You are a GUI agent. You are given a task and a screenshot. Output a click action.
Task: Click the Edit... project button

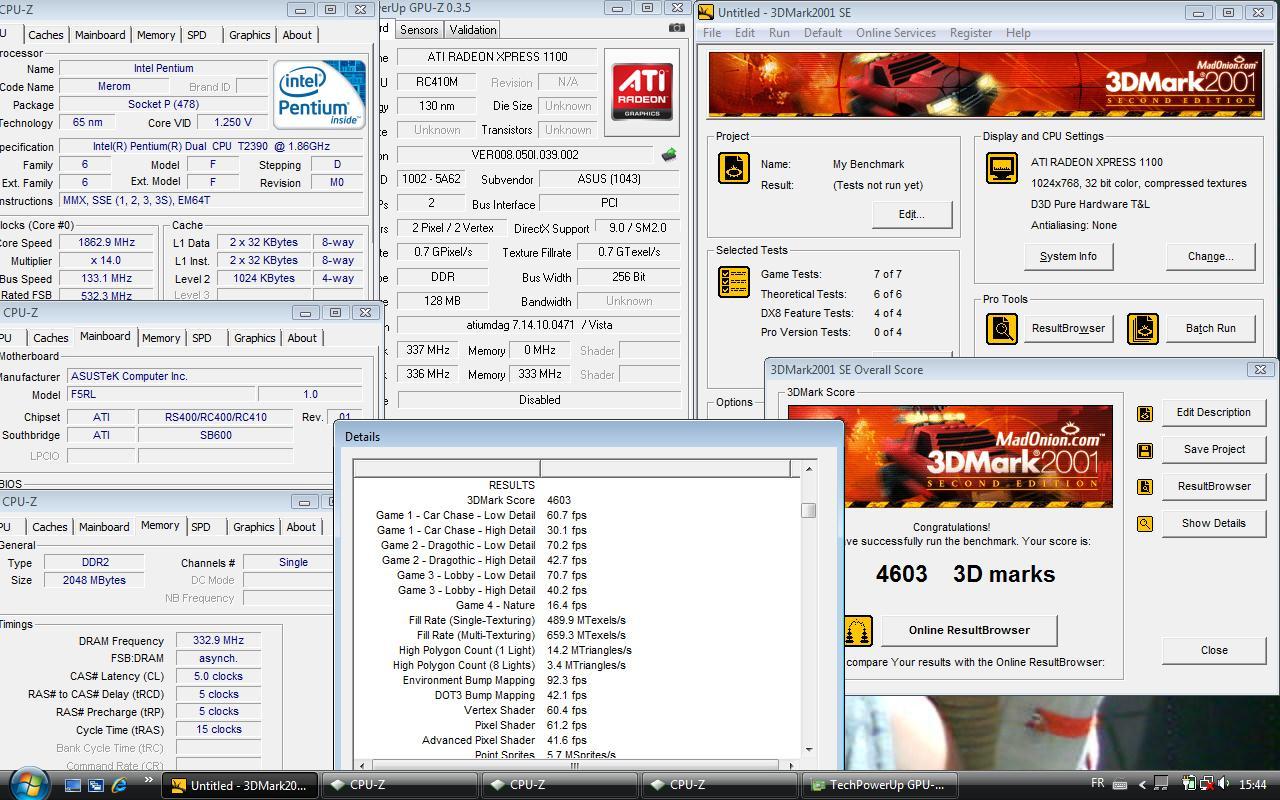click(x=911, y=215)
